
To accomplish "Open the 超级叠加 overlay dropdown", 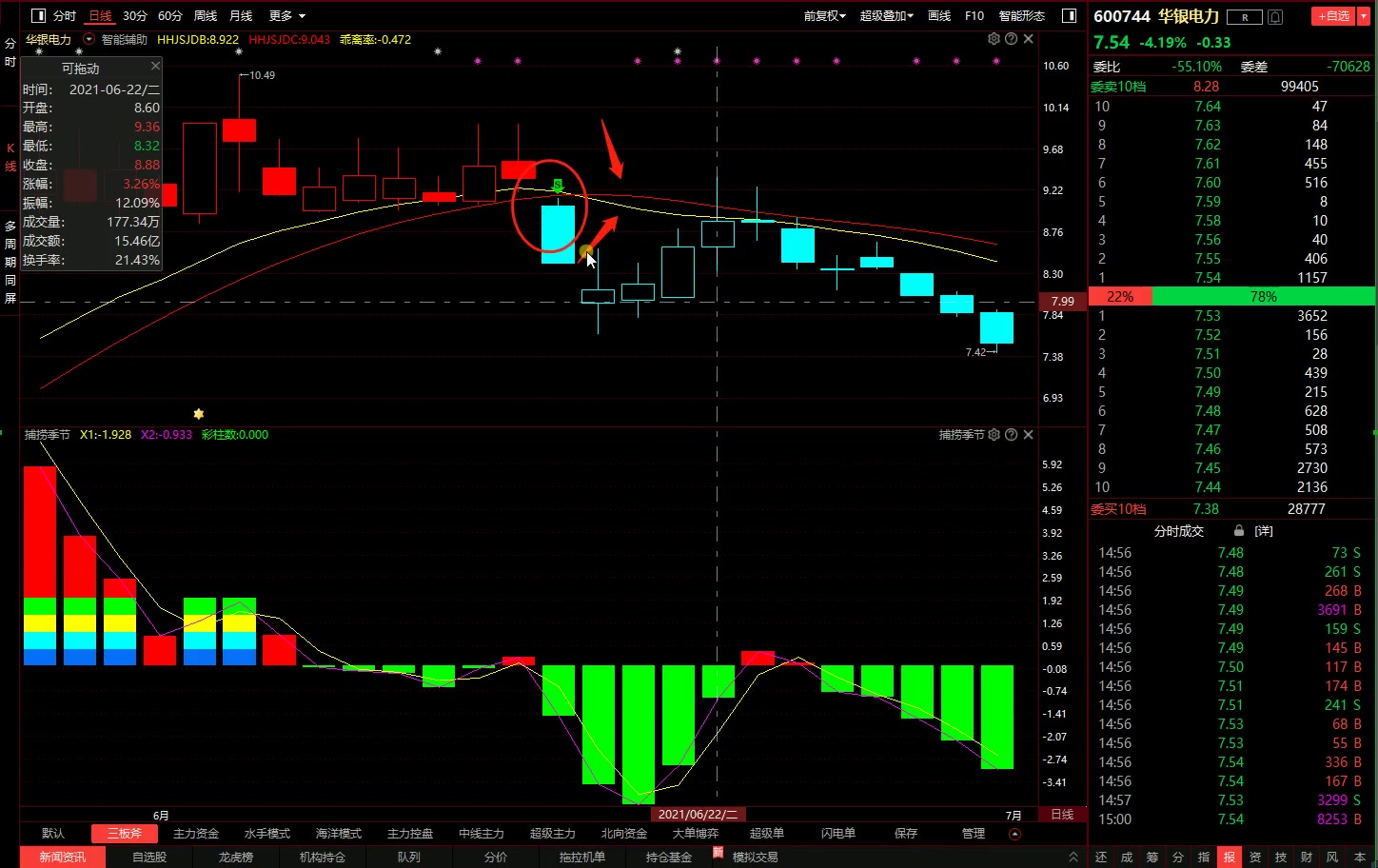I will 886,16.
